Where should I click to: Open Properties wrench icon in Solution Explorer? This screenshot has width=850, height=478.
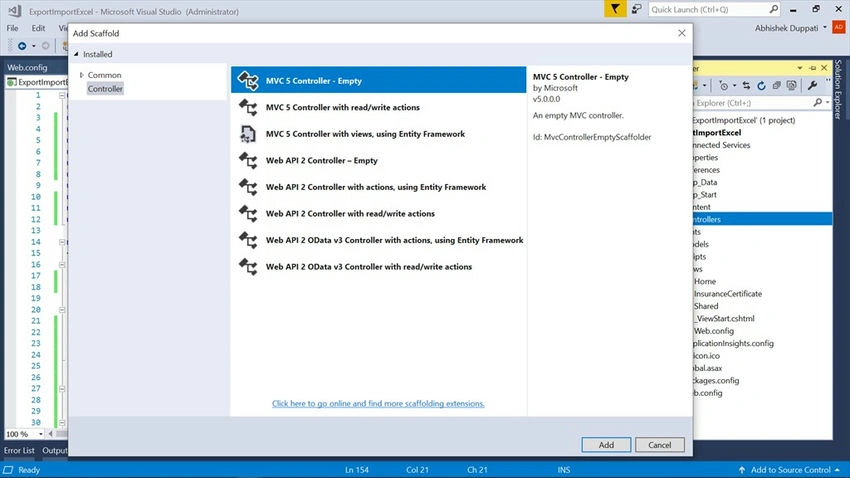[812, 86]
